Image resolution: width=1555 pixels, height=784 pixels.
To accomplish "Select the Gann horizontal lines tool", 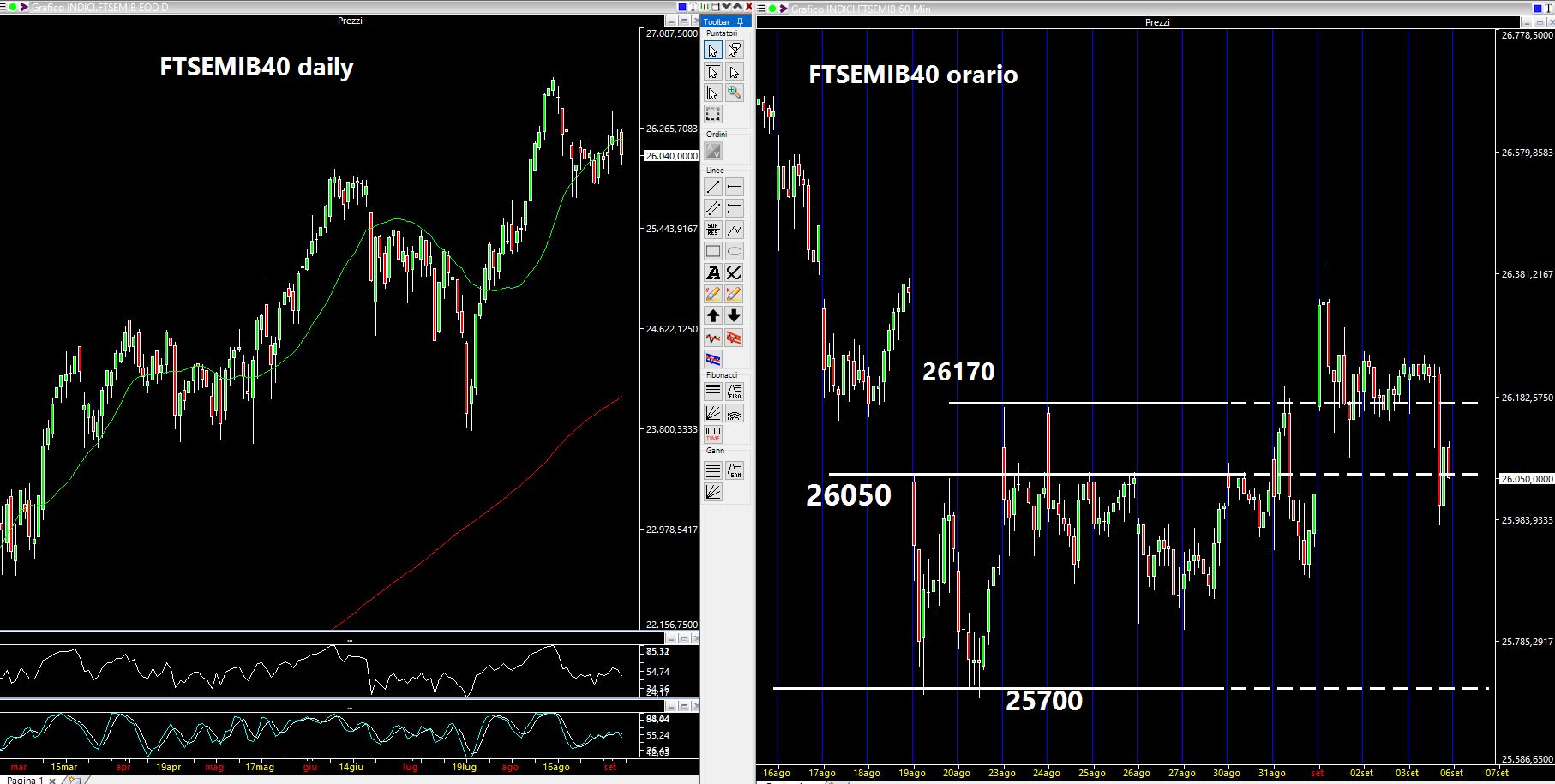I will coord(713,470).
